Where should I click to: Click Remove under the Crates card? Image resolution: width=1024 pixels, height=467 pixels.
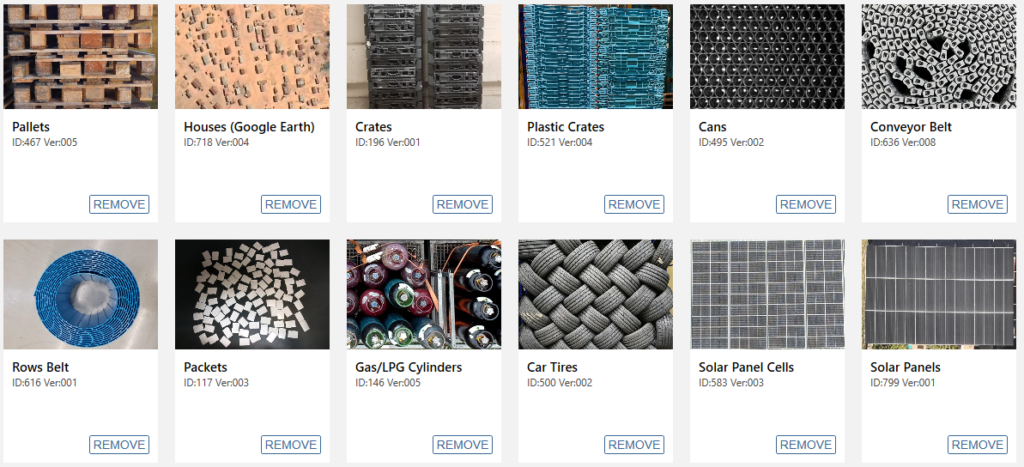[462, 204]
